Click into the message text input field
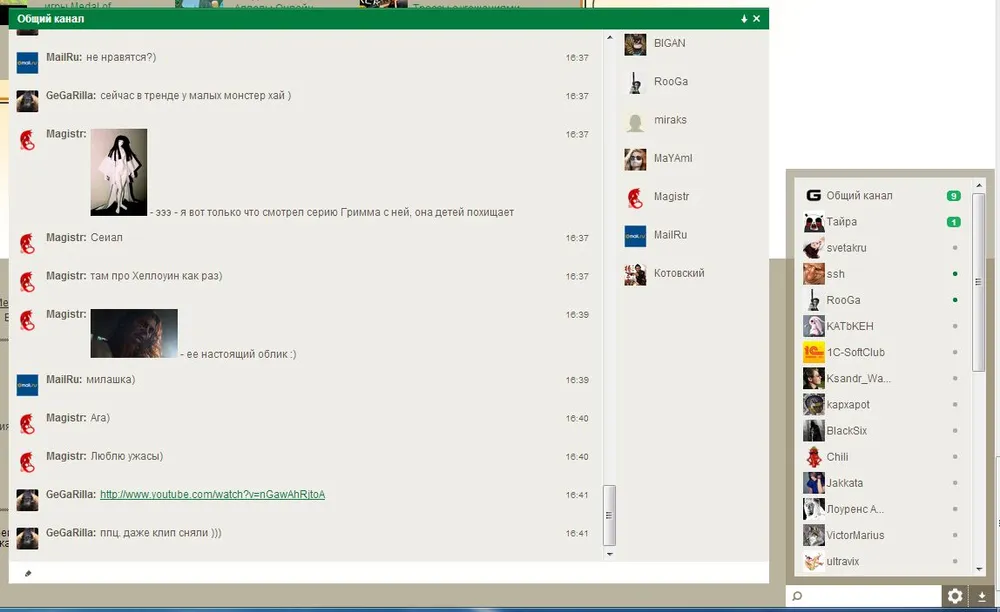 click(x=390, y=573)
